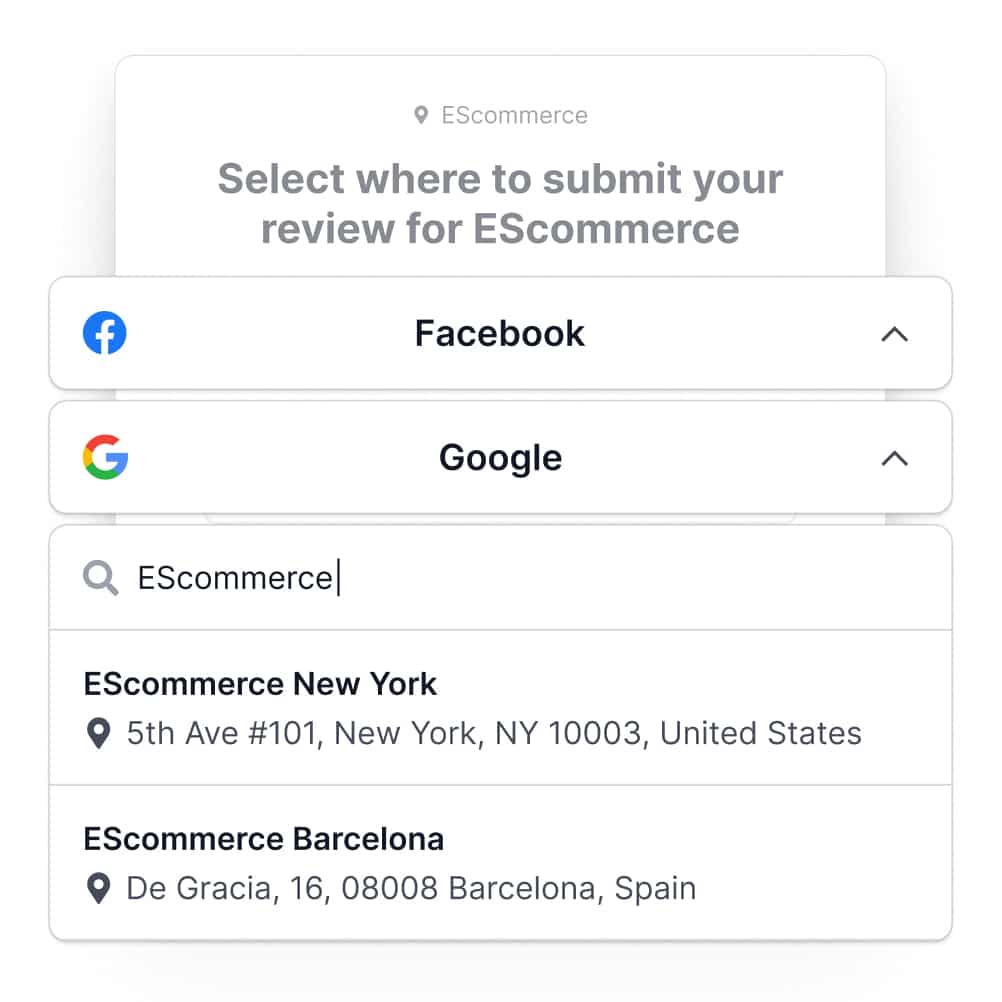The image size is (1002, 1002).
Task: Click the Facebook label text
Action: pos(500,333)
